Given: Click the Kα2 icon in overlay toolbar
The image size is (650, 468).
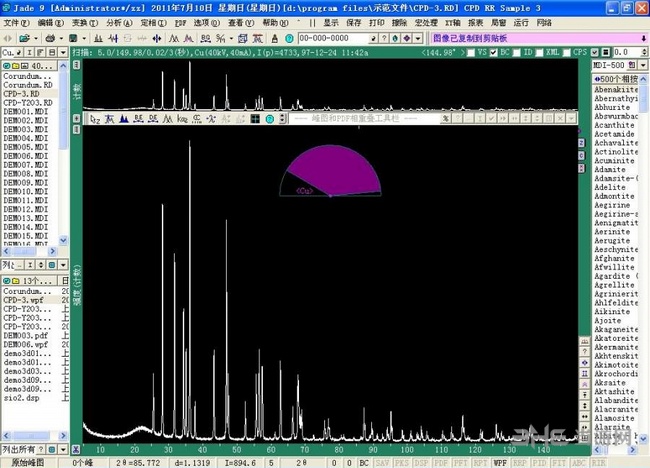Looking at the screenshot, I should click(183, 119).
